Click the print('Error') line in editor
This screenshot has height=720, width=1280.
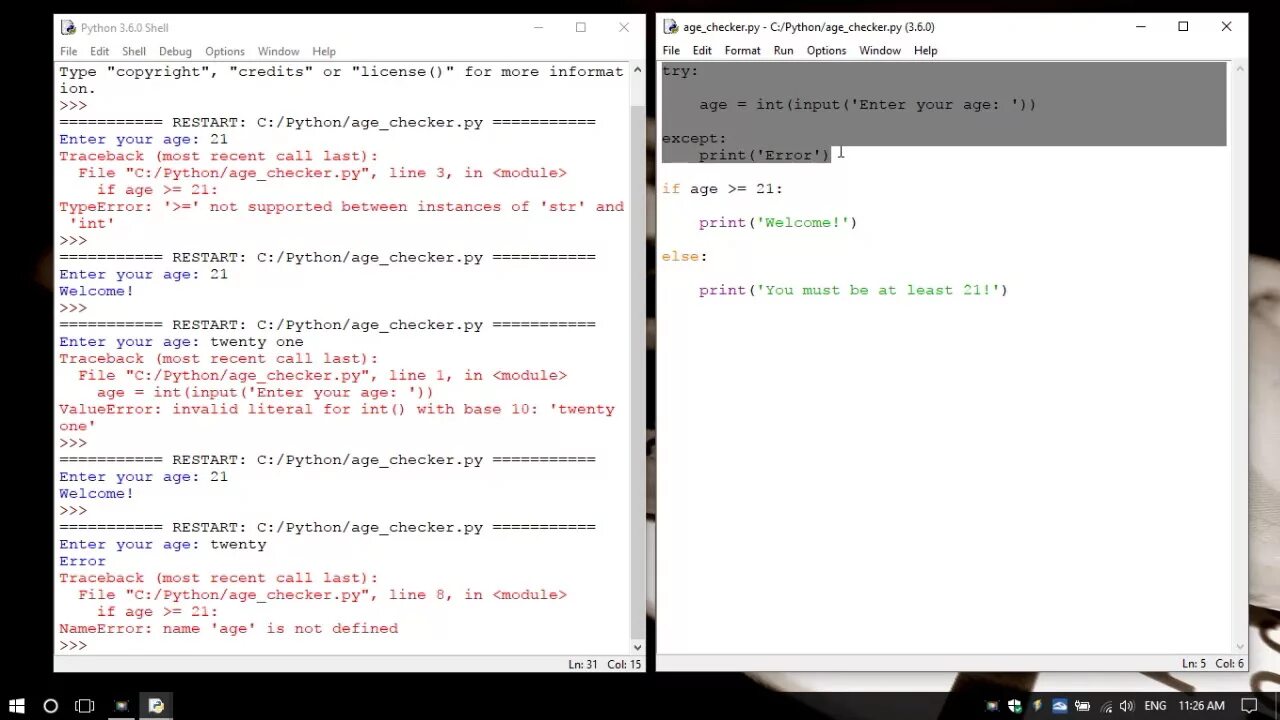pyautogui.click(x=765, y=155)
